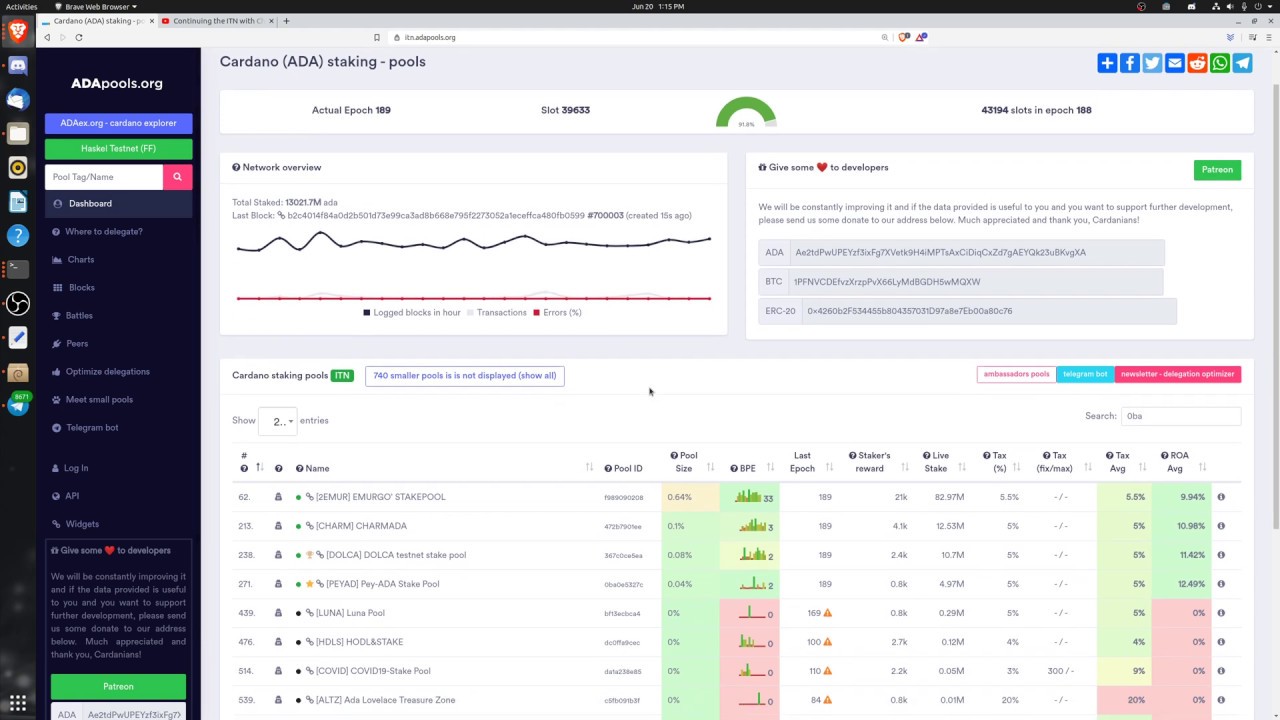Reload the current page
1280x720 pixels.
pos(79,37)
